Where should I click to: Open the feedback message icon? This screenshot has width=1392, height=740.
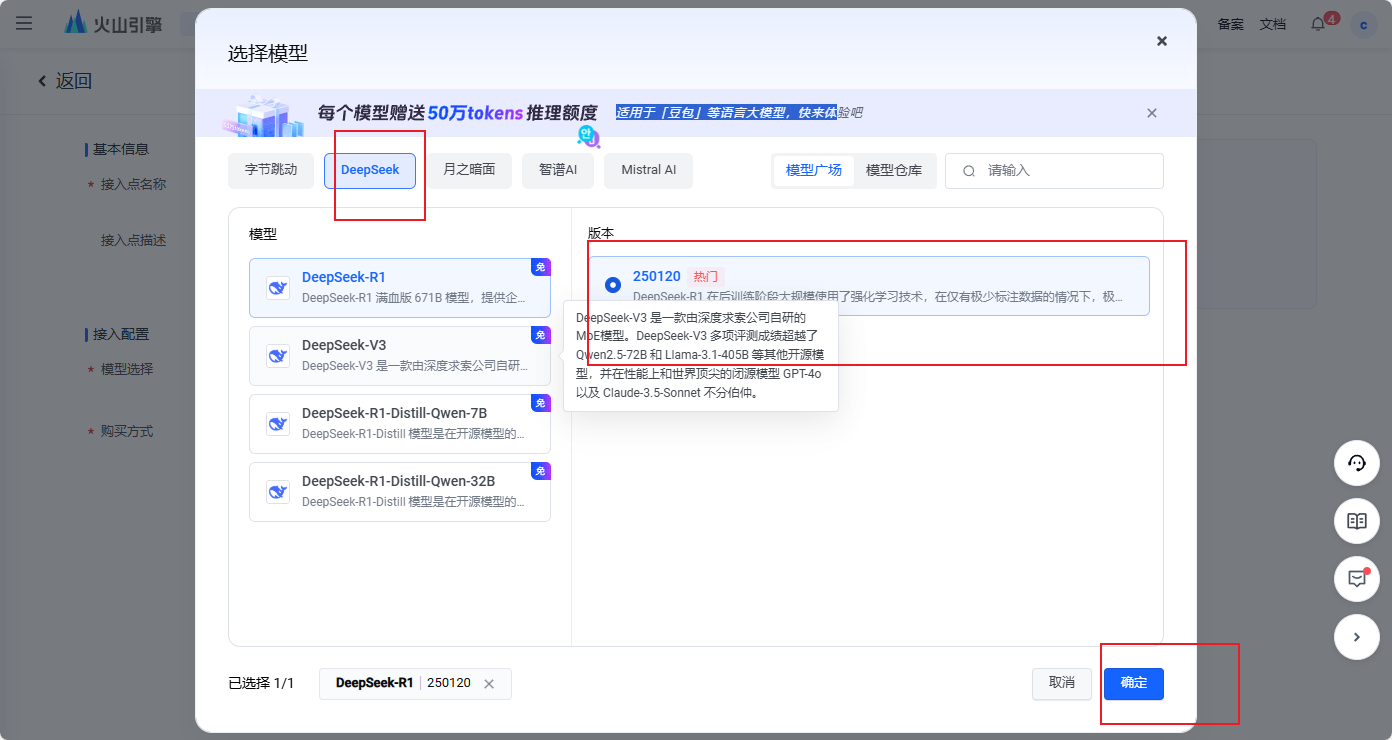click(1357, 579)
